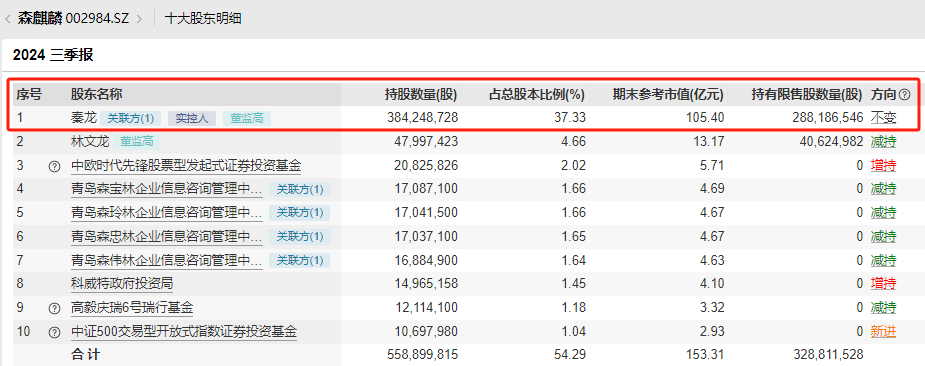Open 高毅庆瑞6号瑞行基金 link

pos(132,308)
